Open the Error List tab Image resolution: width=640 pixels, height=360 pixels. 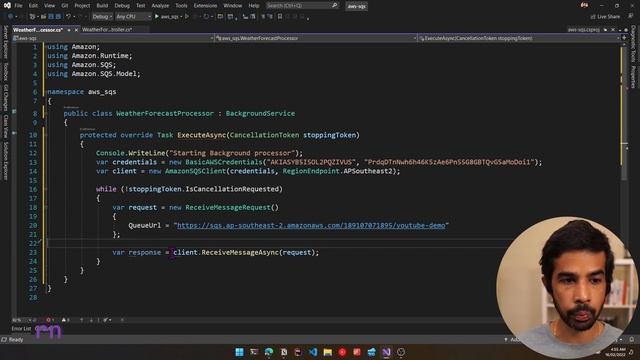point(21,329)
